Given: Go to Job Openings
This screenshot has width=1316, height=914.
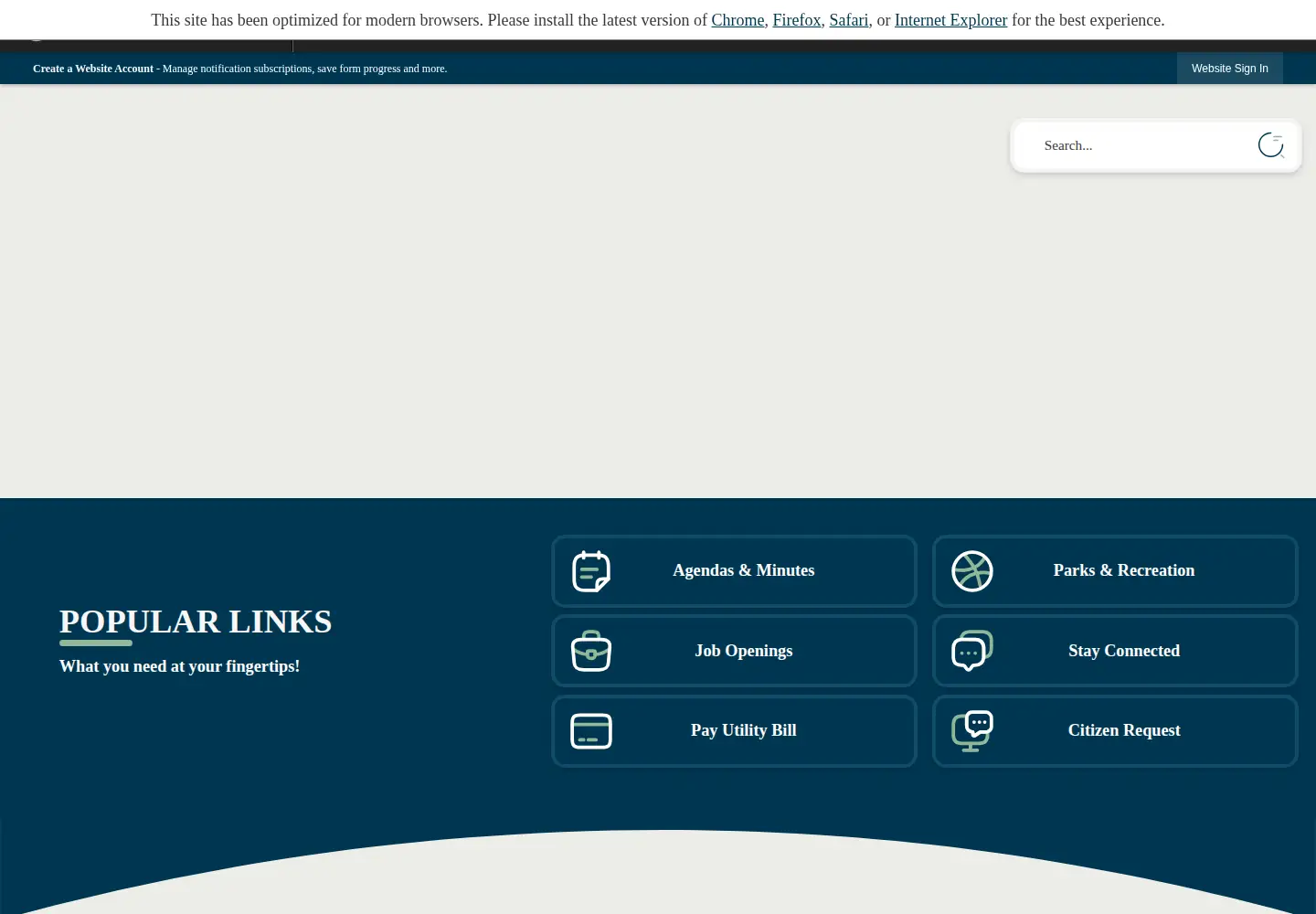Looking at the screenshot, I should pos(734,651).
